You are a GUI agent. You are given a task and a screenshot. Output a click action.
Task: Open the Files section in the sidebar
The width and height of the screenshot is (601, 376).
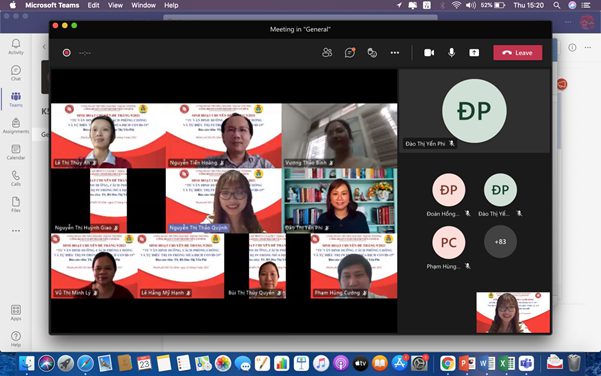pos(16,204)
